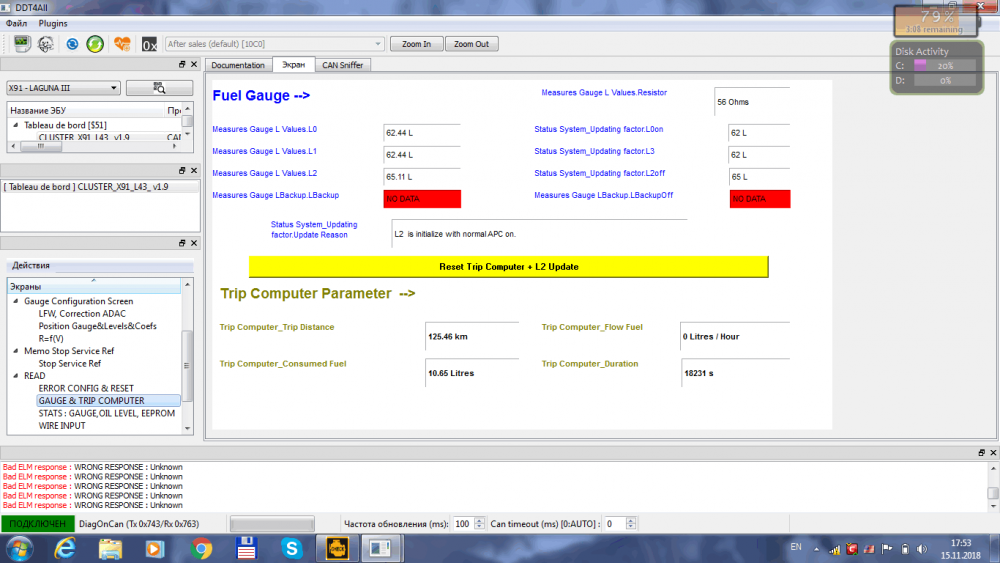Switch to the Documentation tab
The image size is (1000, 563).
pos(238,65)
